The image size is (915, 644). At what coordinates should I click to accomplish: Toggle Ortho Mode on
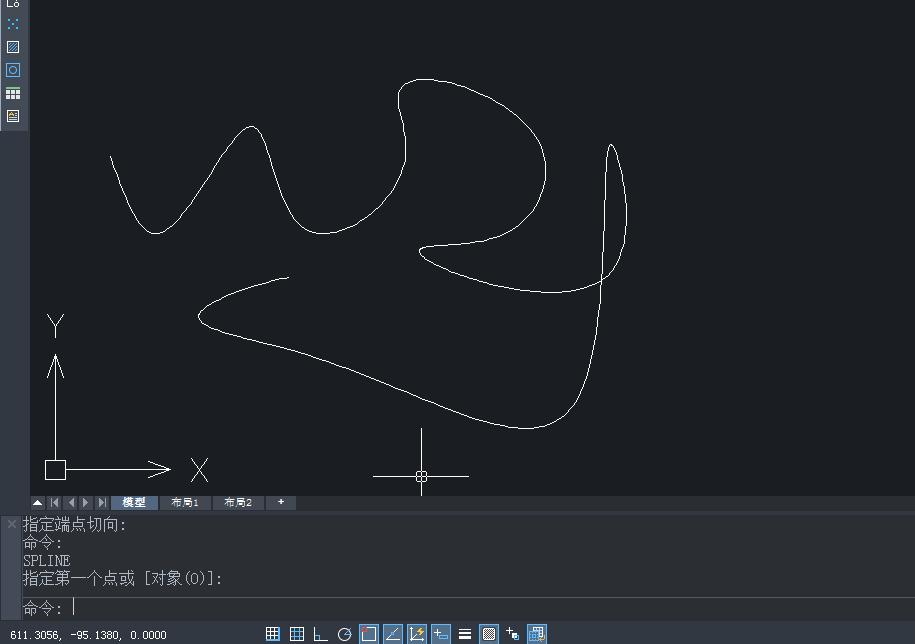pos(320,632)
